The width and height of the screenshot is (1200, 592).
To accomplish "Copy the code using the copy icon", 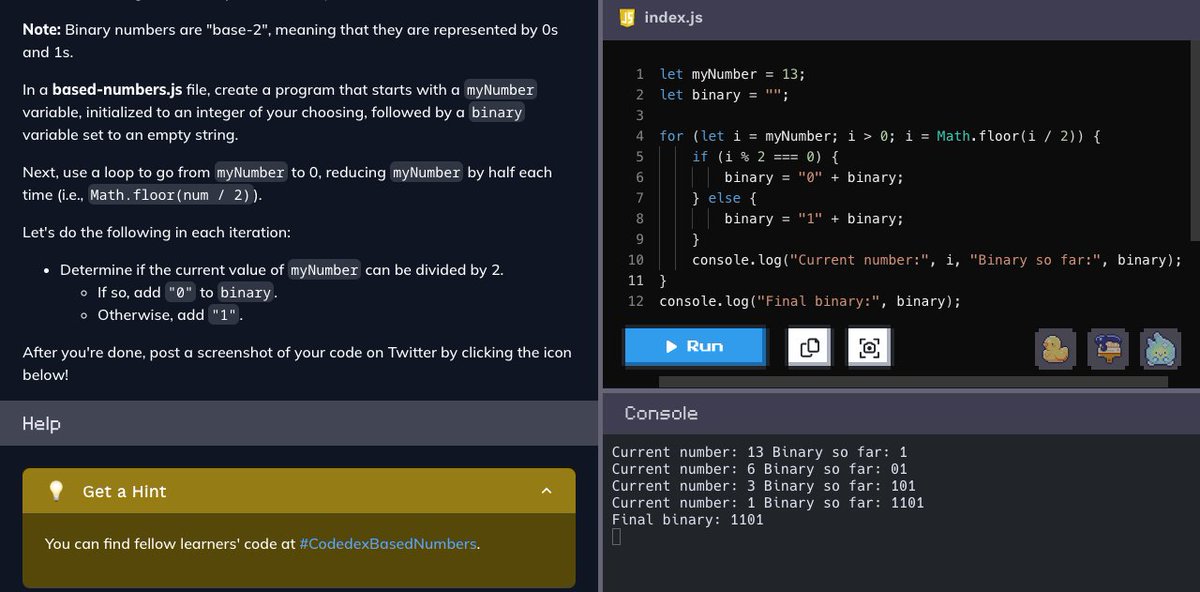I will (x=808, y=347).
